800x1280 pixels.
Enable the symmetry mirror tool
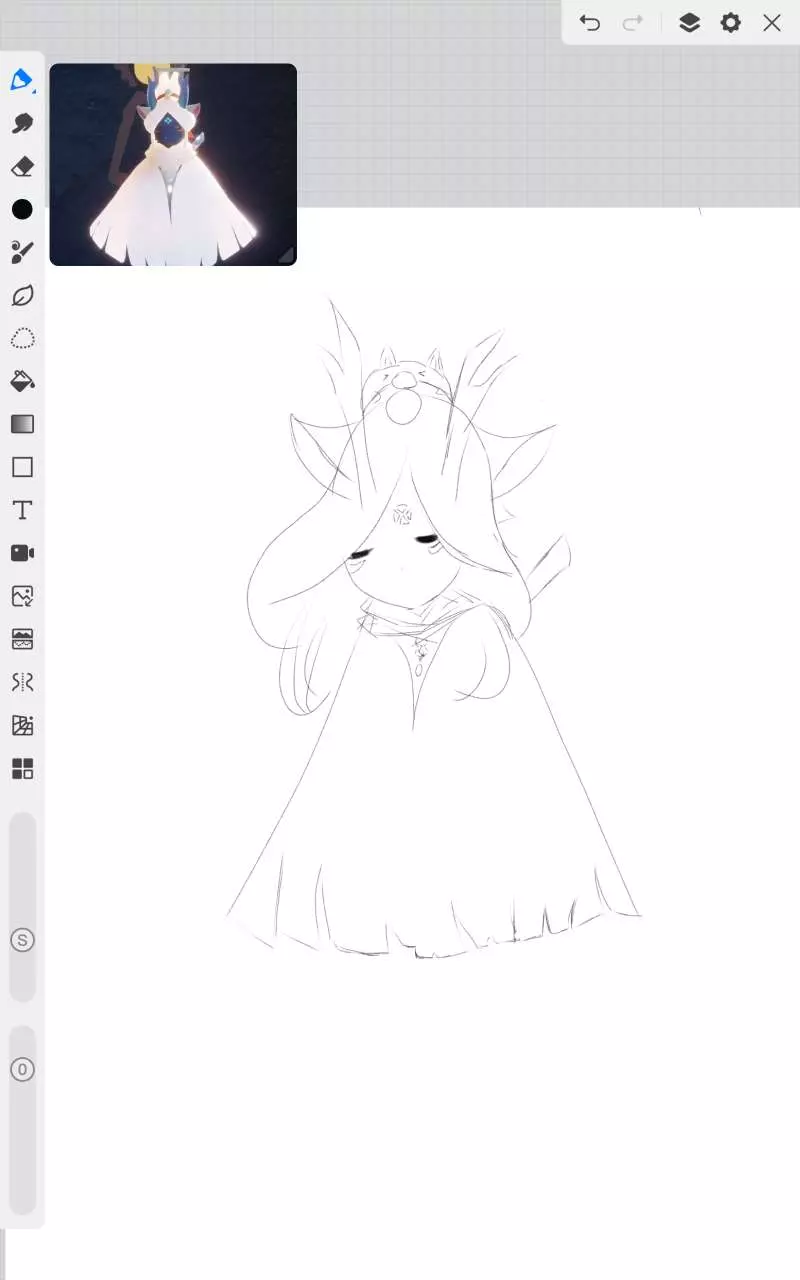(22, 682)
